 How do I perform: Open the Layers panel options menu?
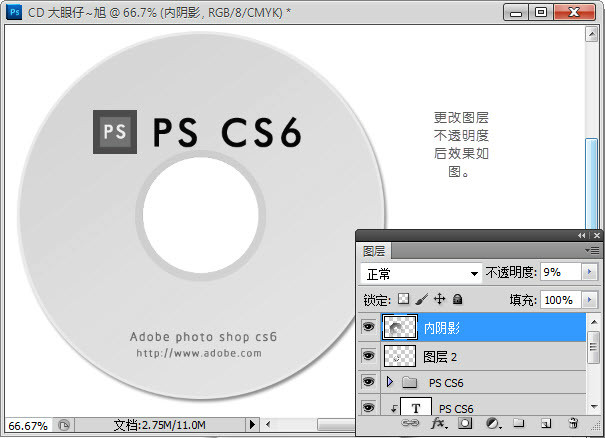coord(594,250)
